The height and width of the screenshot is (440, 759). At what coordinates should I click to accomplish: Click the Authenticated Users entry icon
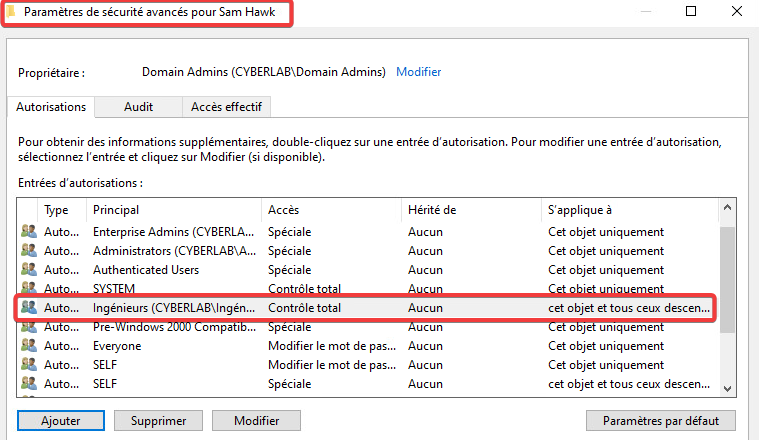tap(28, 270)
